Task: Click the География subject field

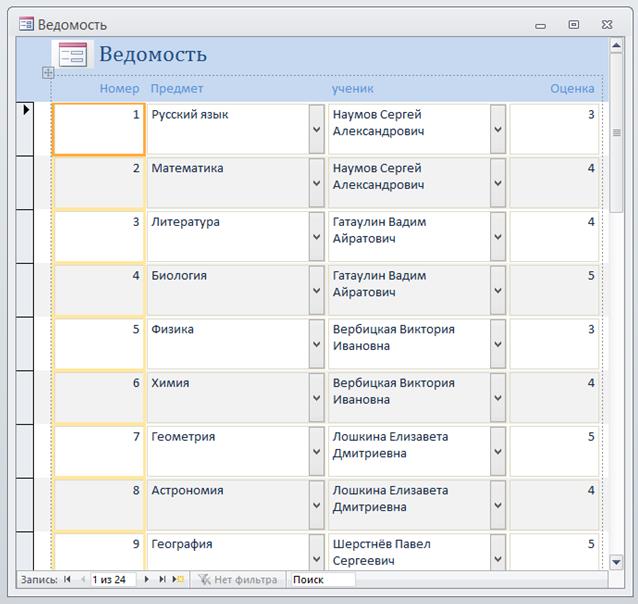Action: pos(228,552)
